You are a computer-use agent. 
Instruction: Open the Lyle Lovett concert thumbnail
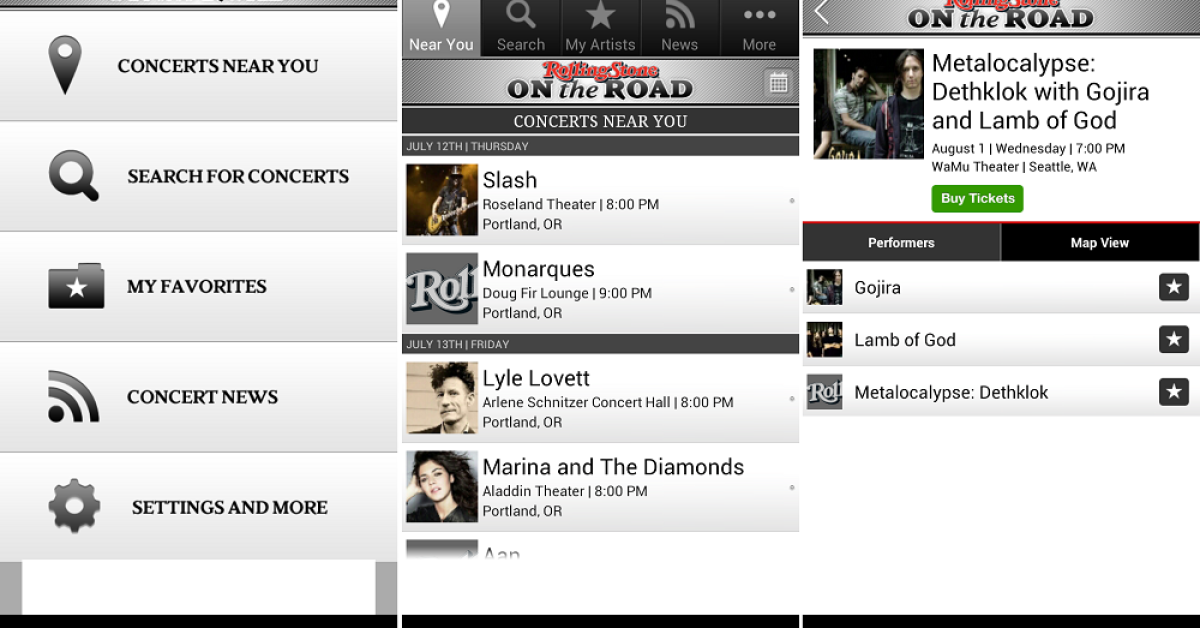(x=441, y=398)
